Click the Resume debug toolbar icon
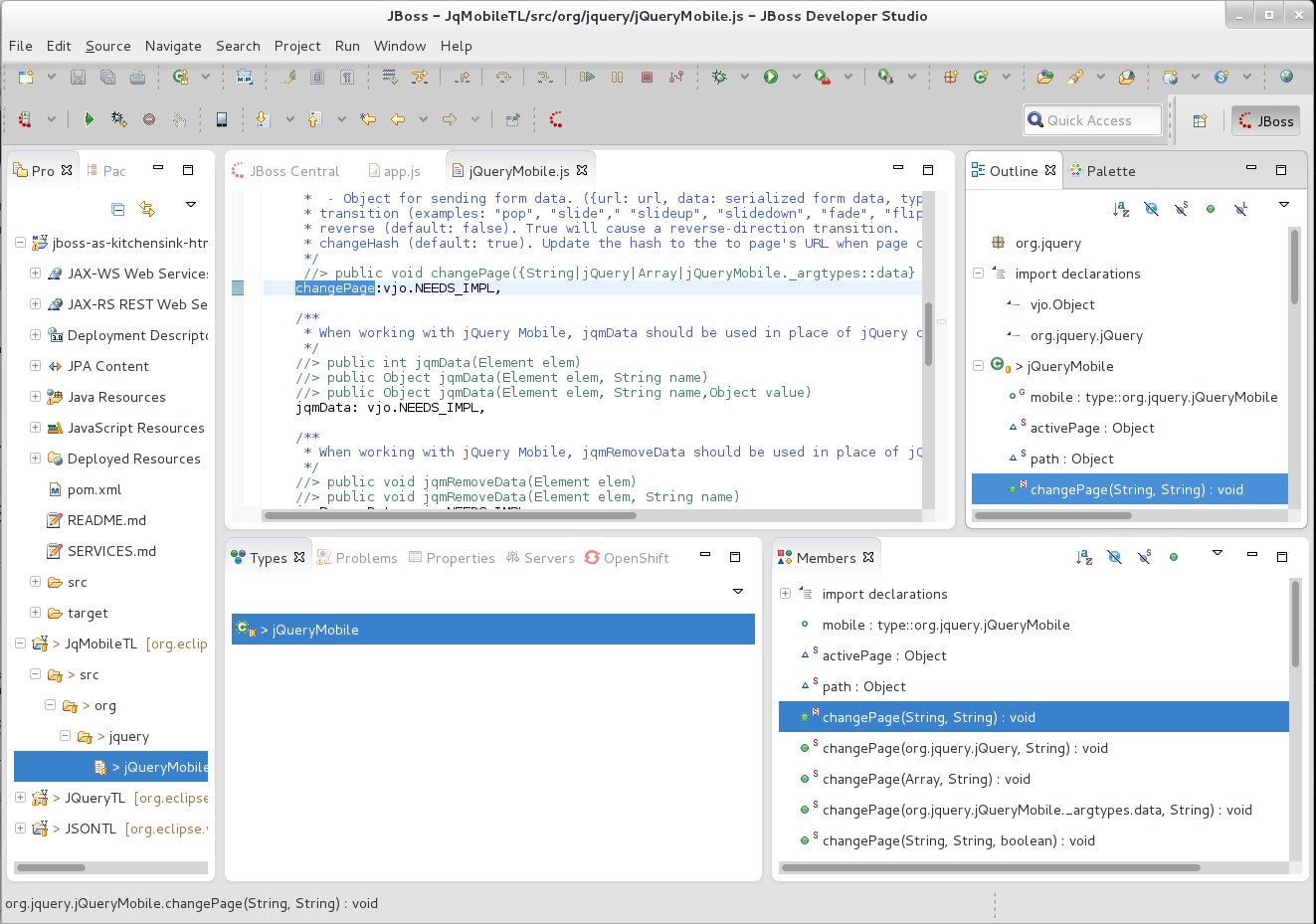The image size is (1316, 924). click(587, 77)
